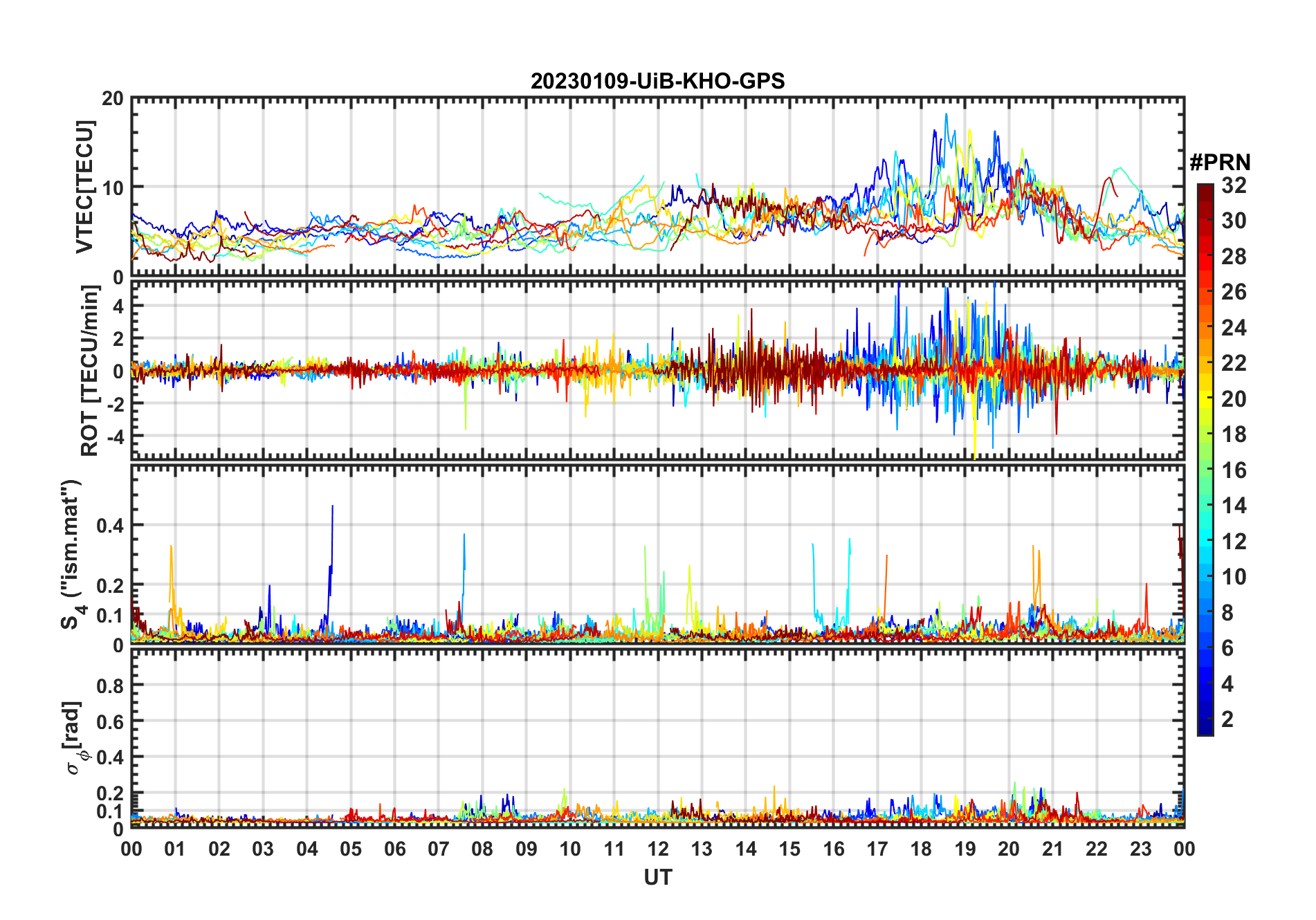The height and width of the screenshot is (920, 1316).
Task: Click colorbar tick label 4
Action: [x=1227, y=683]
